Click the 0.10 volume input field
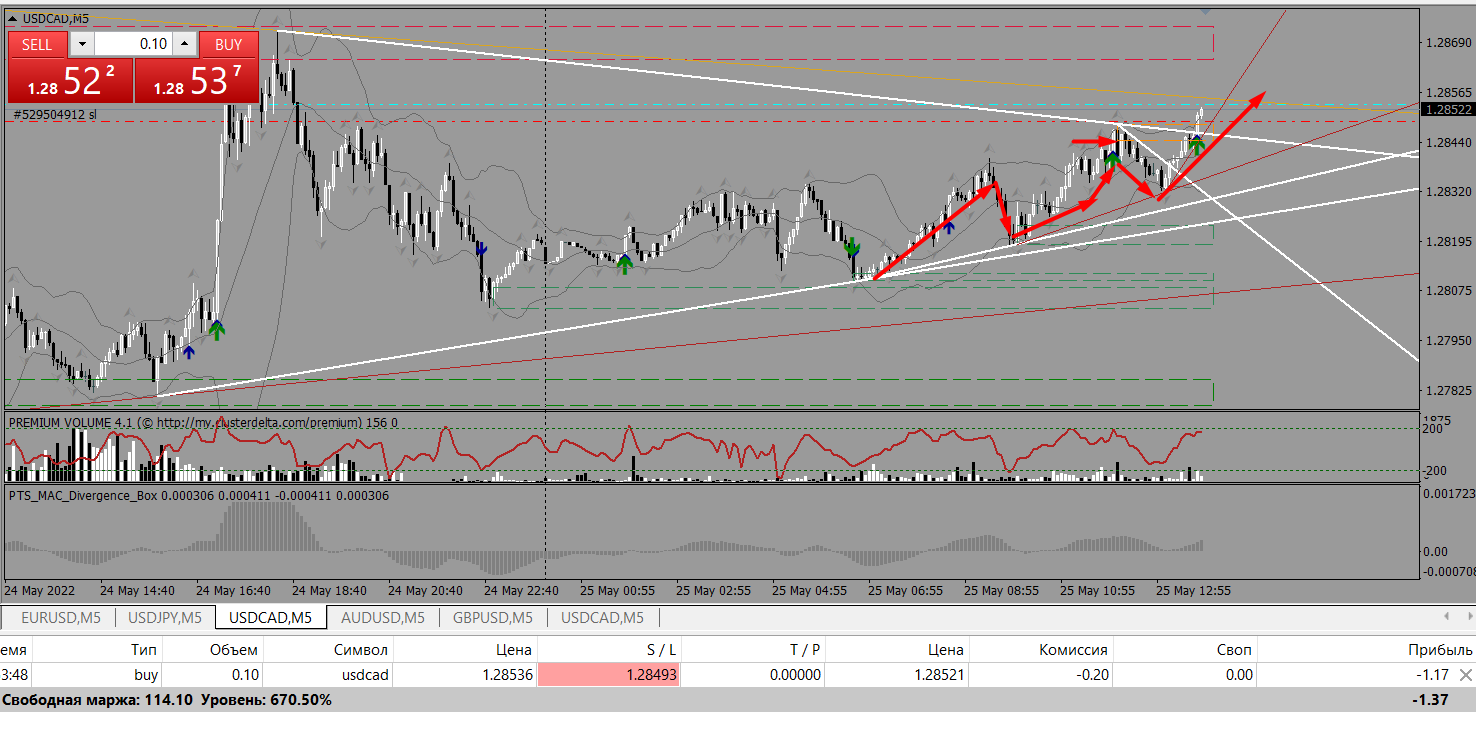Screen dimensions: 1476x729 133,44
